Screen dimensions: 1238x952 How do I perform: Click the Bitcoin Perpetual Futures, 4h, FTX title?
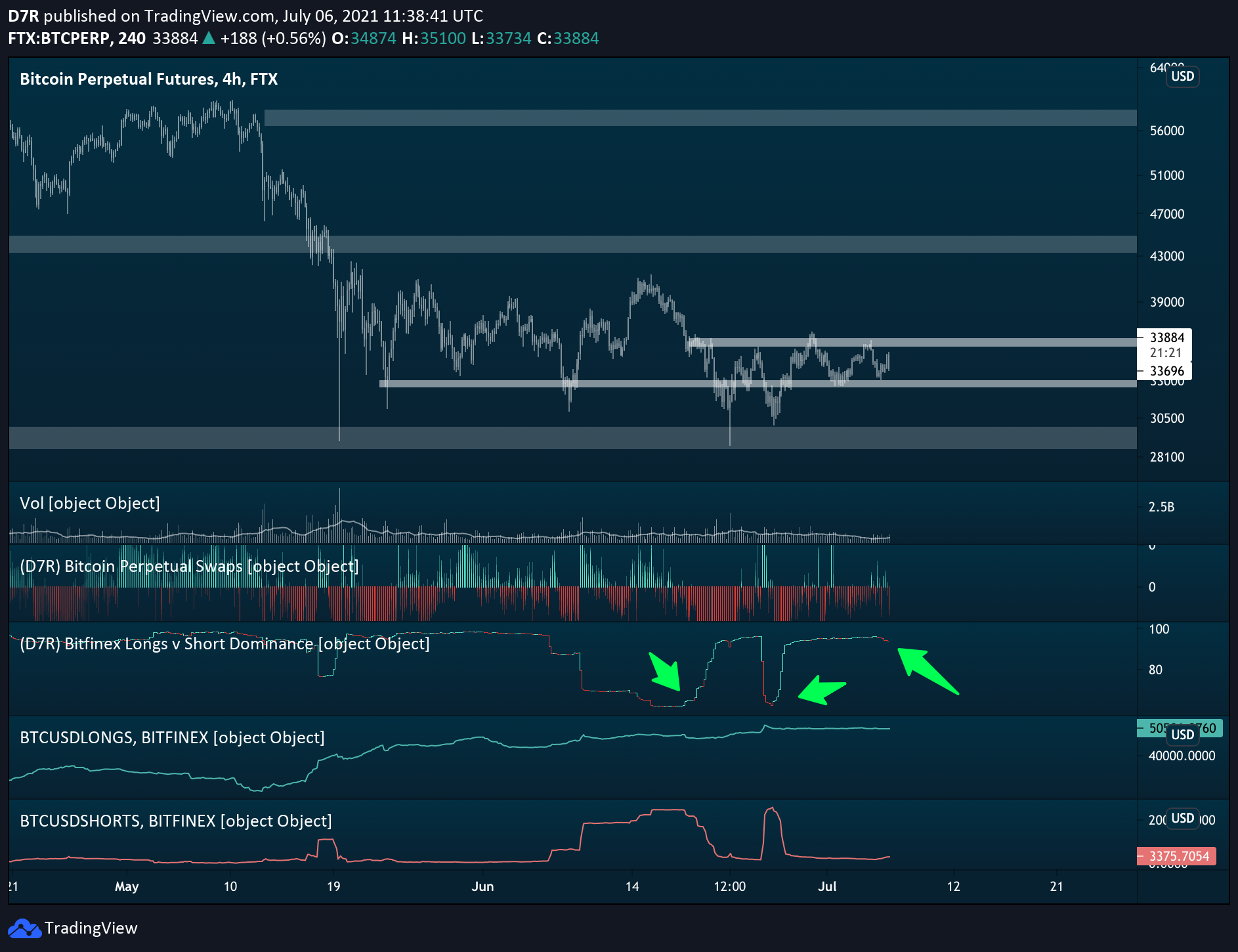(x=149, y=79)
